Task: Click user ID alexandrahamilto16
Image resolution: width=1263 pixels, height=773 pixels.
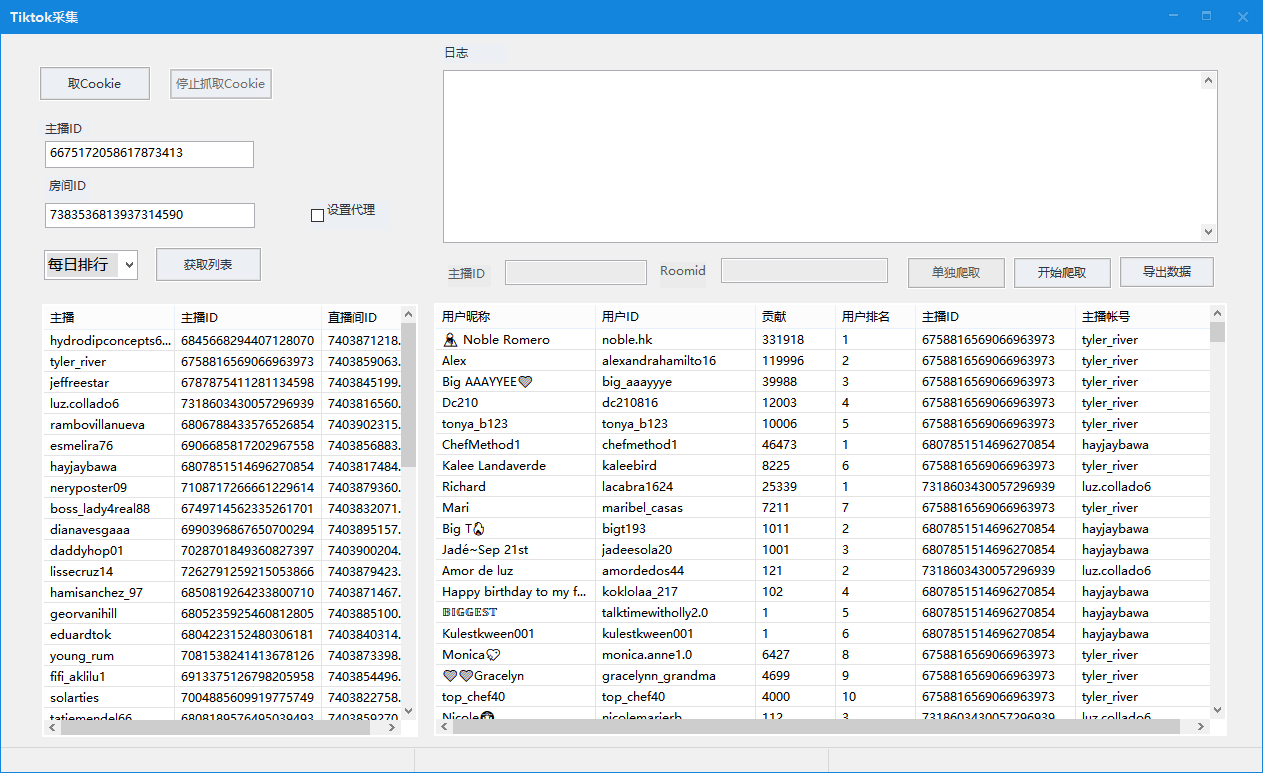Action: [659, 361]
